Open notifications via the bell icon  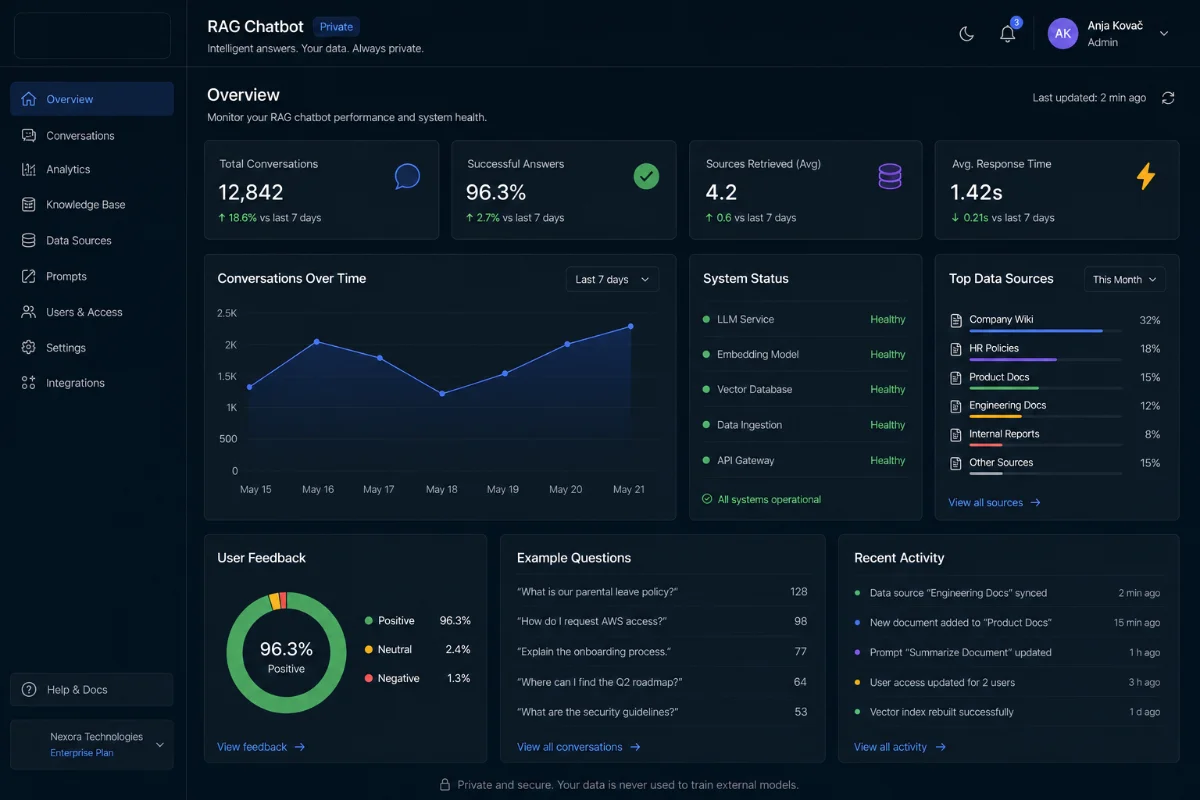coord(1008,34)
